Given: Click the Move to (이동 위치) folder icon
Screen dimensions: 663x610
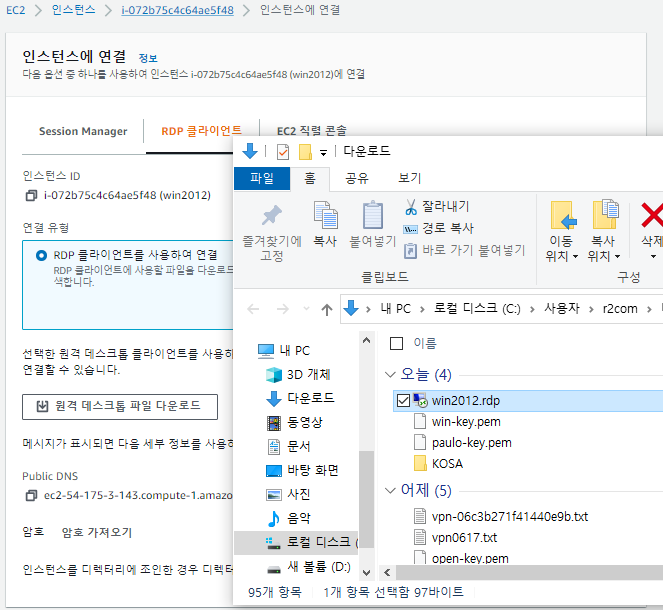Looking at the screenshot, I should 564,215.
